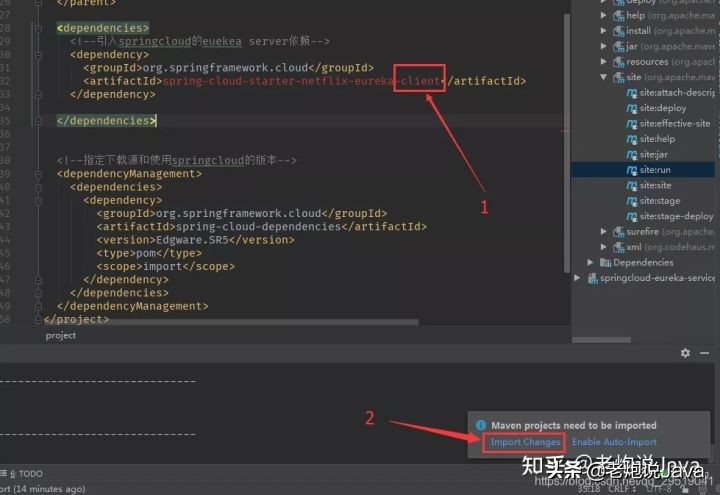This screenshot has width=720, height=495.
Task: Fold the dependencyManagement block
Action: 39,174
